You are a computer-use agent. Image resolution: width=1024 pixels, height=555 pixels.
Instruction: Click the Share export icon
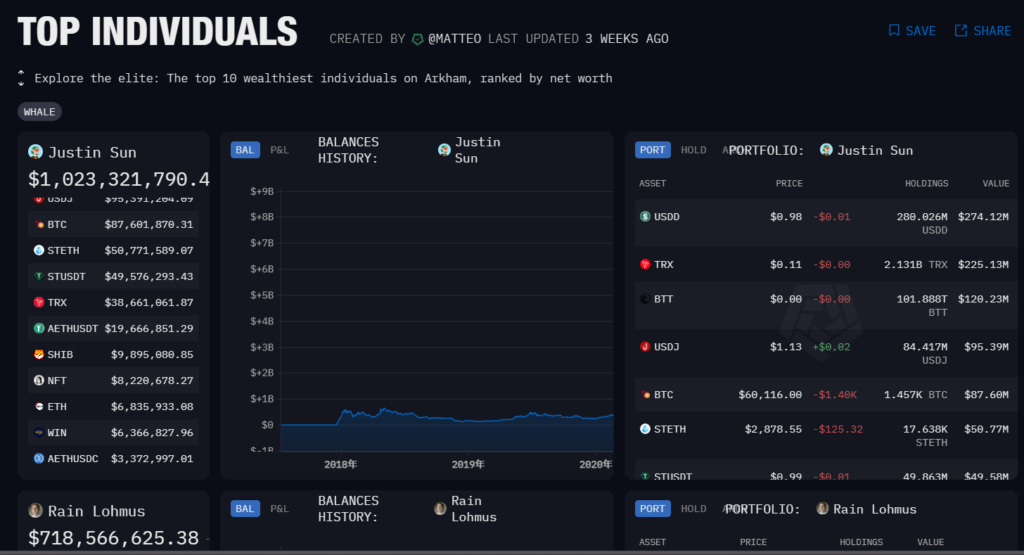[961, 31]
